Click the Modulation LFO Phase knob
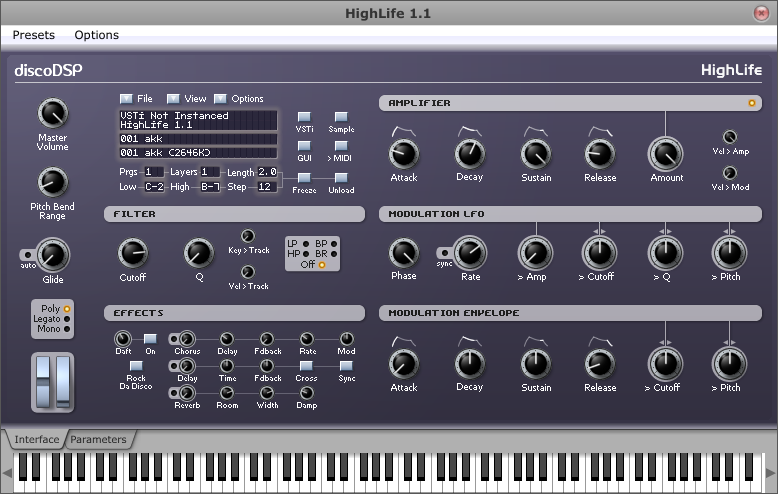The height and width of the screenshot is (494, 778). point(403,252)
